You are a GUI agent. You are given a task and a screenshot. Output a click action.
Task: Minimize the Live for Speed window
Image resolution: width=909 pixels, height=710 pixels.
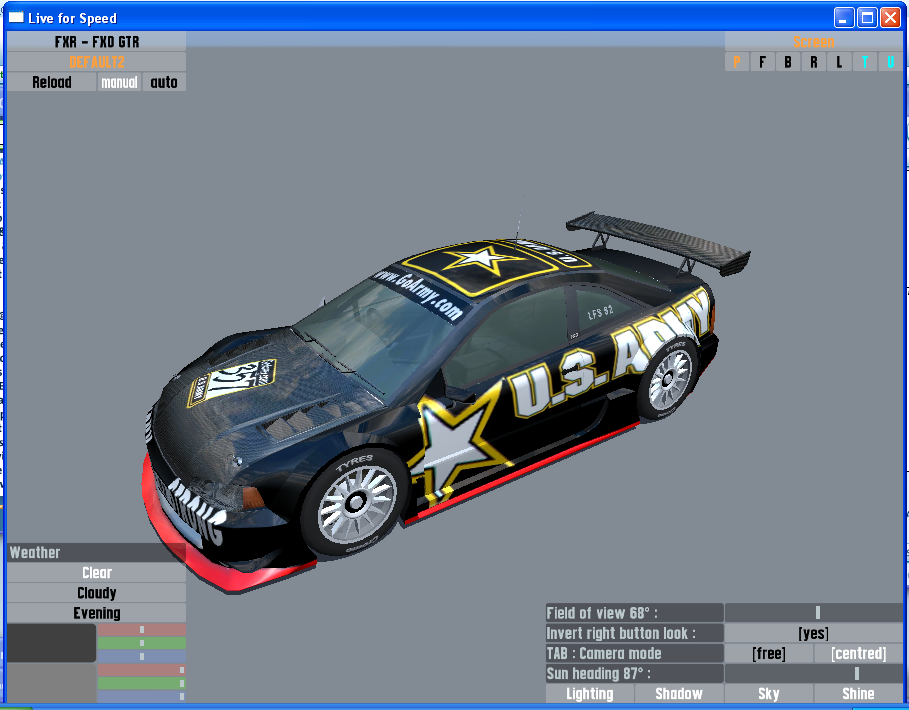844,17
